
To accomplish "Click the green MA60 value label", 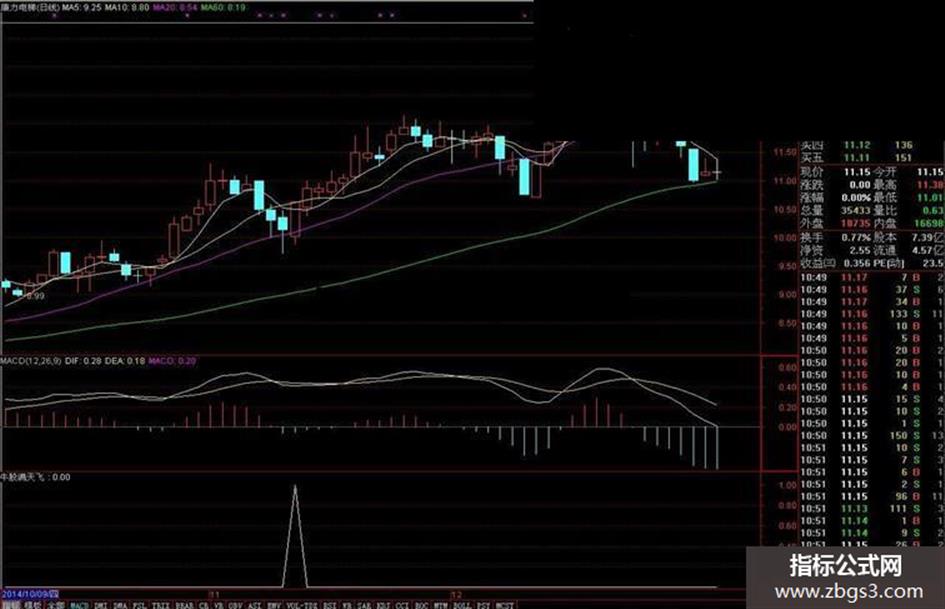I will pyautogui.click(x=223, y=7).
